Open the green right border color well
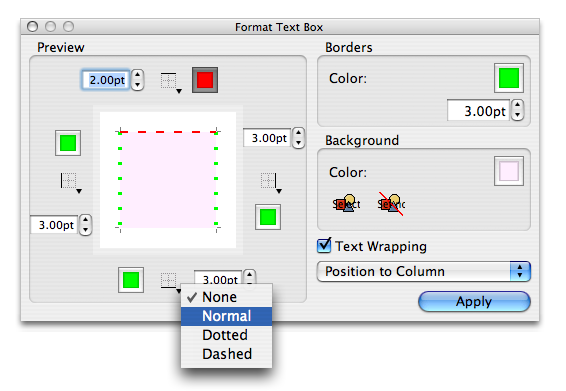Viewport: 566px width, 391px height. 268,217
